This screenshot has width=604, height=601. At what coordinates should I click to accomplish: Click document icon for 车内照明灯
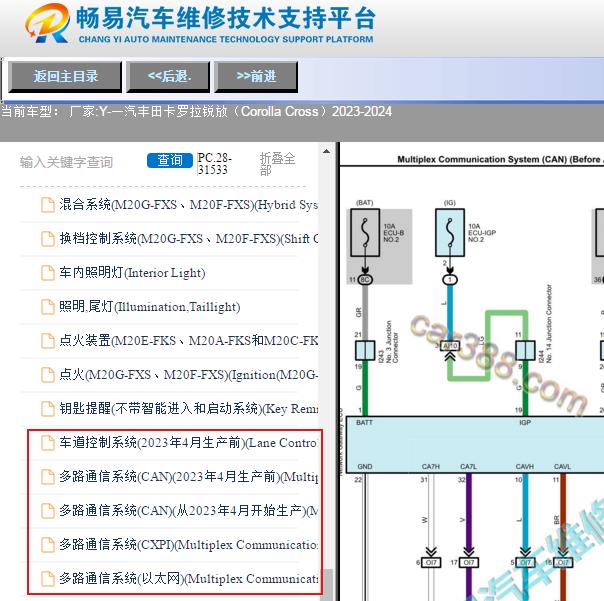(48, 273)
